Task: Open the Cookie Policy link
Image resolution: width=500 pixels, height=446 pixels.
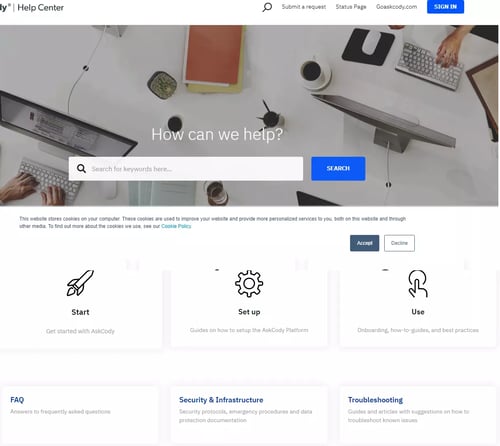Action: point(176,226)
